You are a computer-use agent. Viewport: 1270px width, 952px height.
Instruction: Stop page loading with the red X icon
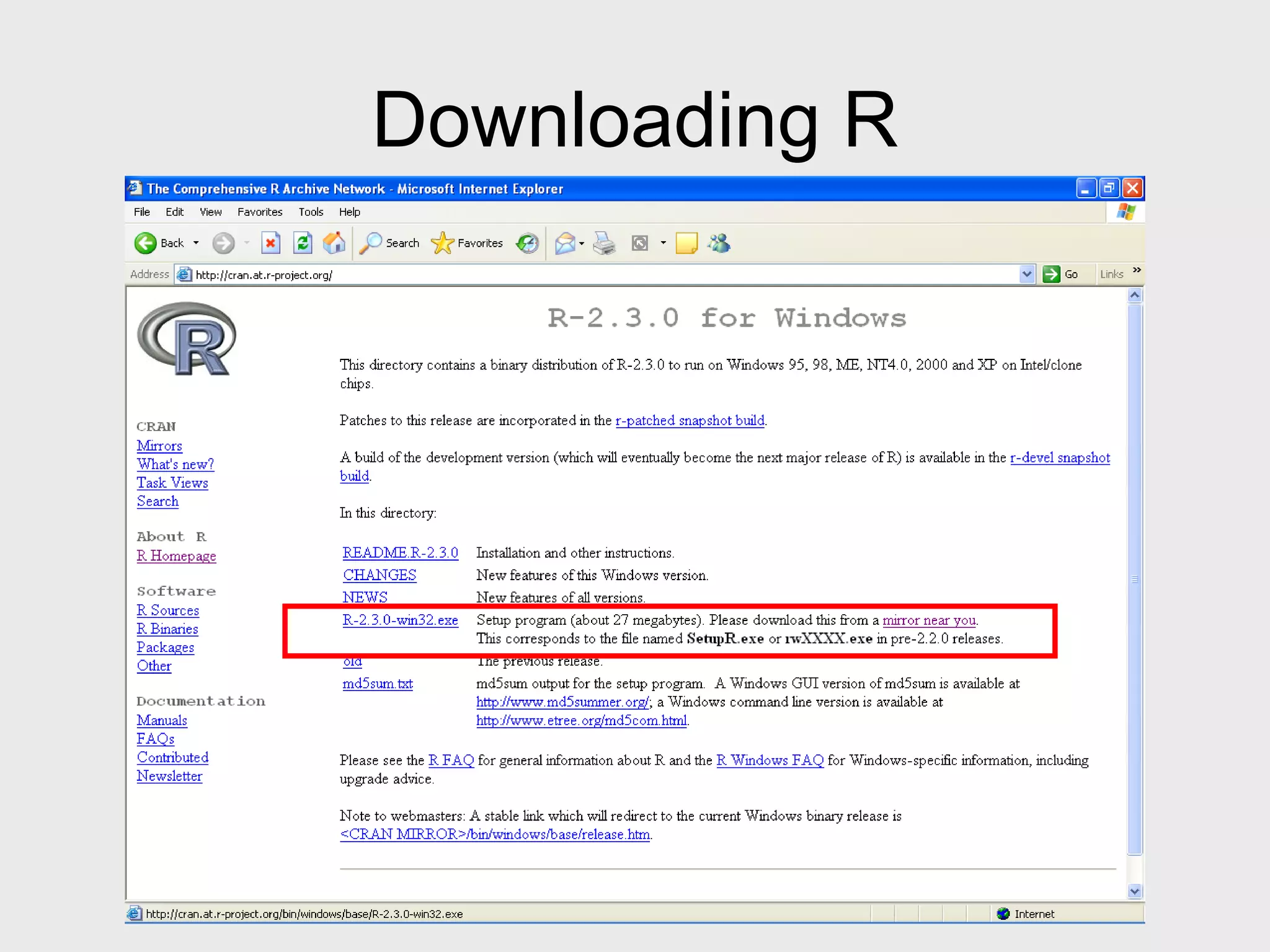coord(271,243)
